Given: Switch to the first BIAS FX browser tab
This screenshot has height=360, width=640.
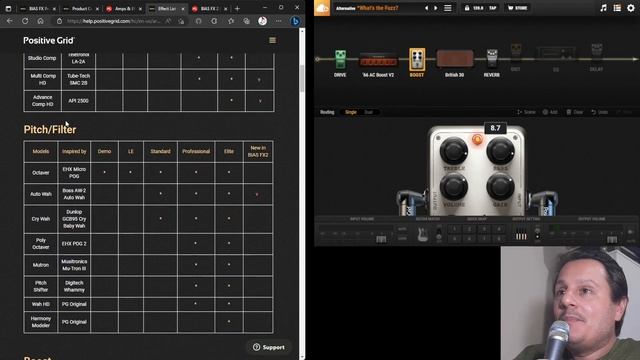Looking at the screenshot, I should point(37,9).
